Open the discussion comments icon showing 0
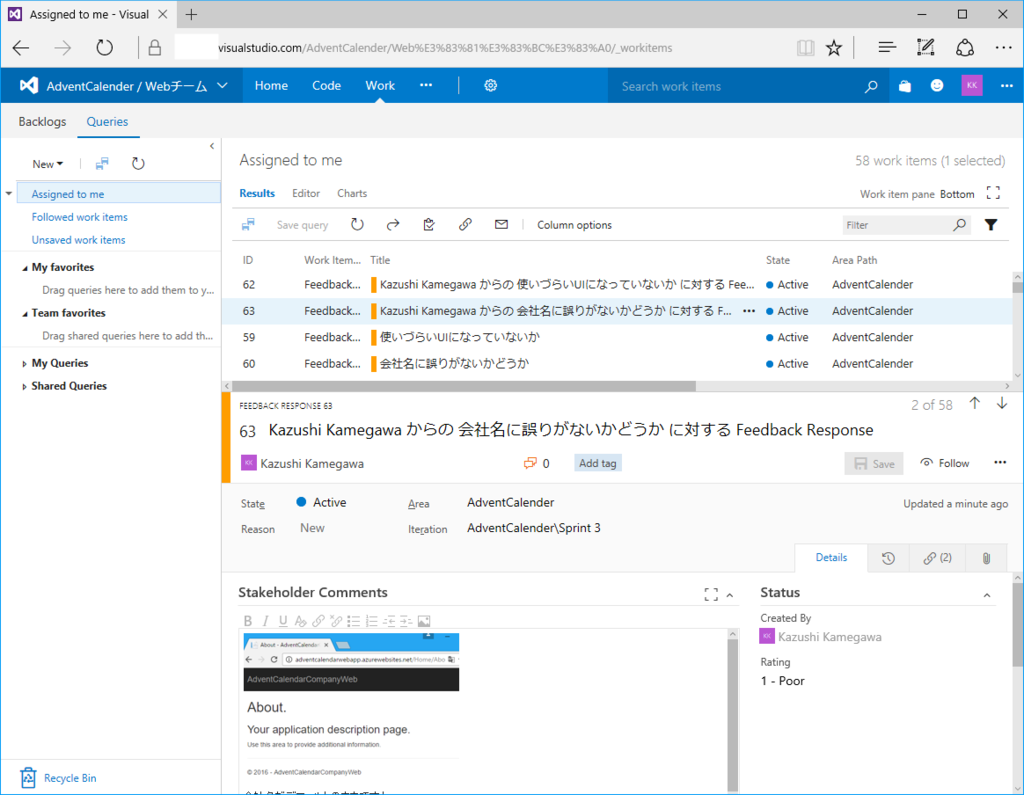Image resolution: width=1024 pixels, height=795 pixels. point(530,463)
